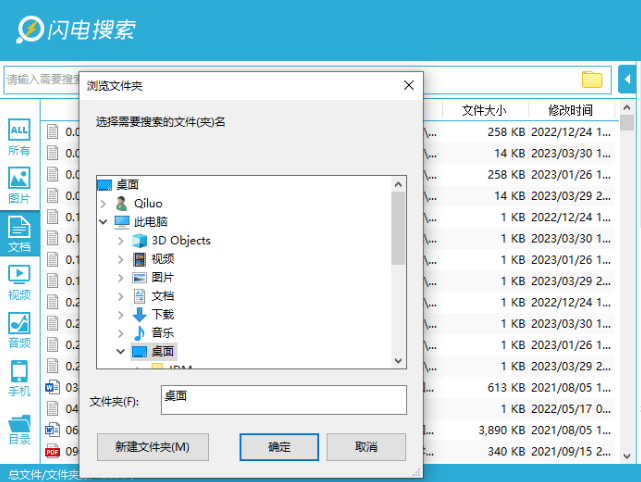
Task: Select the 图片 folder in the tree
Action: pyautogui.click(x=154, y=278)
